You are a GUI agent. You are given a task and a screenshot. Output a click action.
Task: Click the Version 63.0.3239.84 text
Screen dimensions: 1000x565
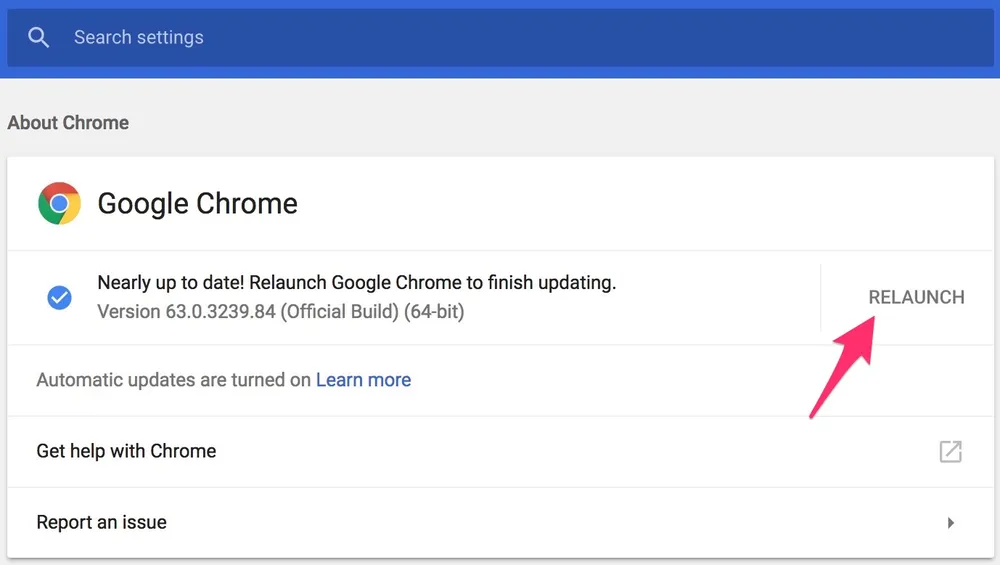[281, 312]
